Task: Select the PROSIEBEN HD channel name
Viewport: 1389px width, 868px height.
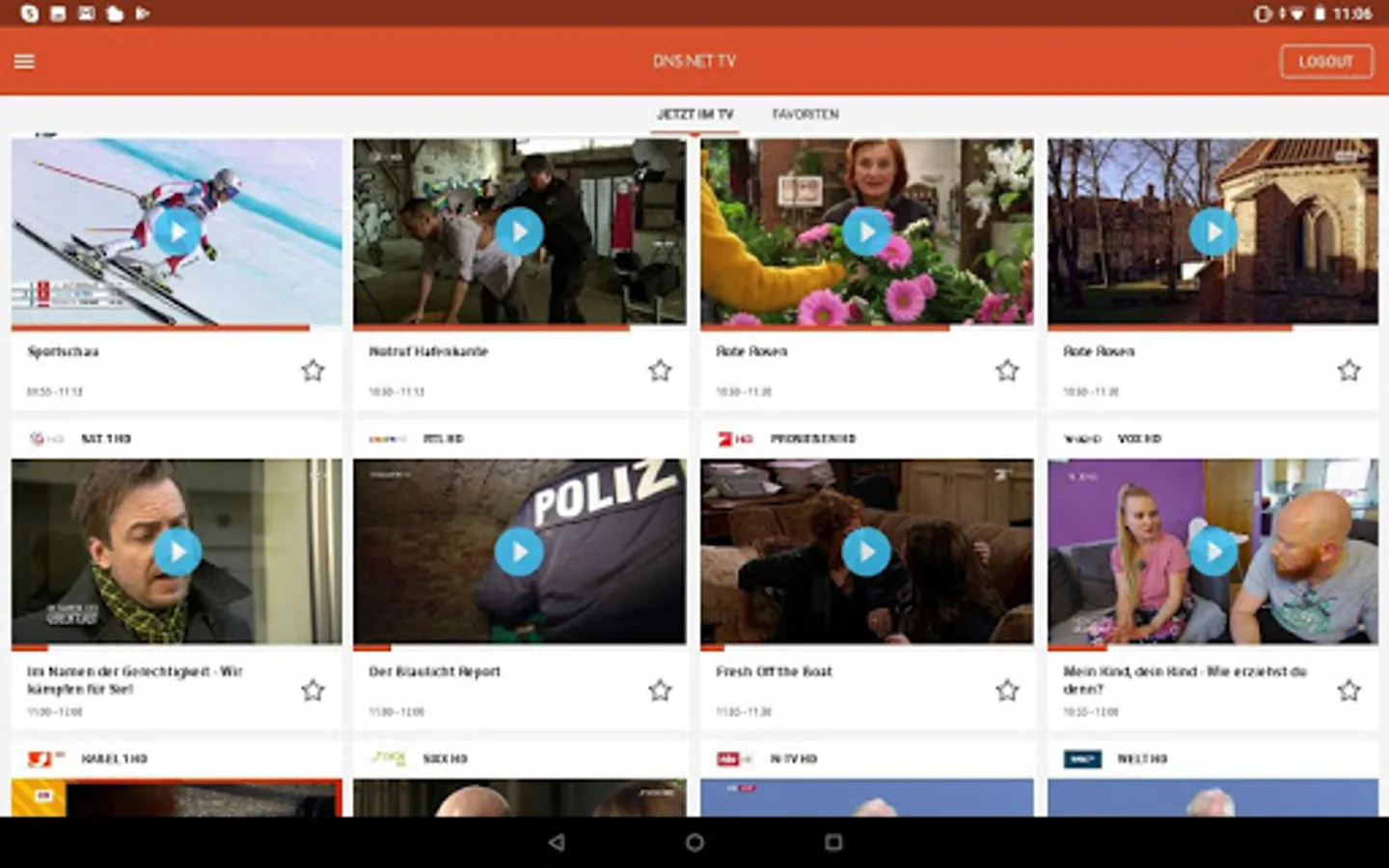Action: click(x=813, y=439)
